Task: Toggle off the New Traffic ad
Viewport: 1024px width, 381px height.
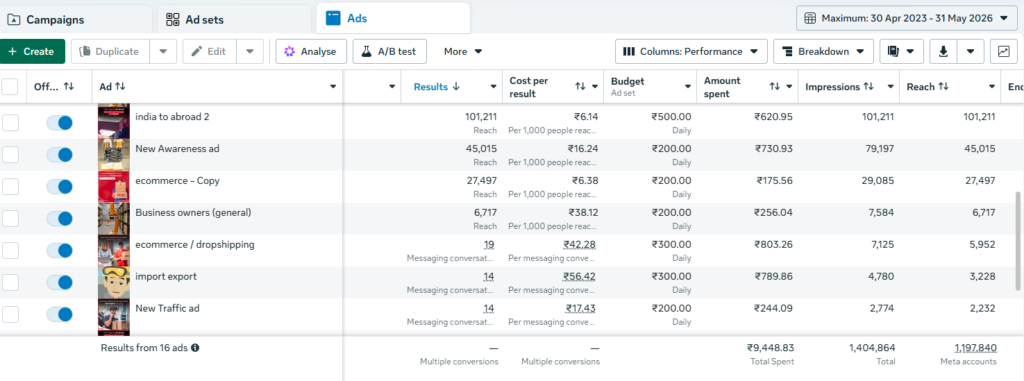Action: click(59, 314)
